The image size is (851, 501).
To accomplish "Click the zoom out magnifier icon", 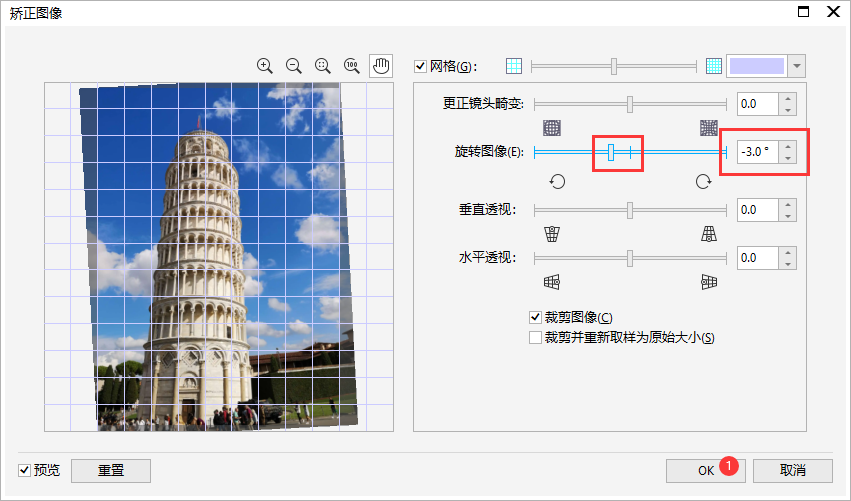I will 294,66.
